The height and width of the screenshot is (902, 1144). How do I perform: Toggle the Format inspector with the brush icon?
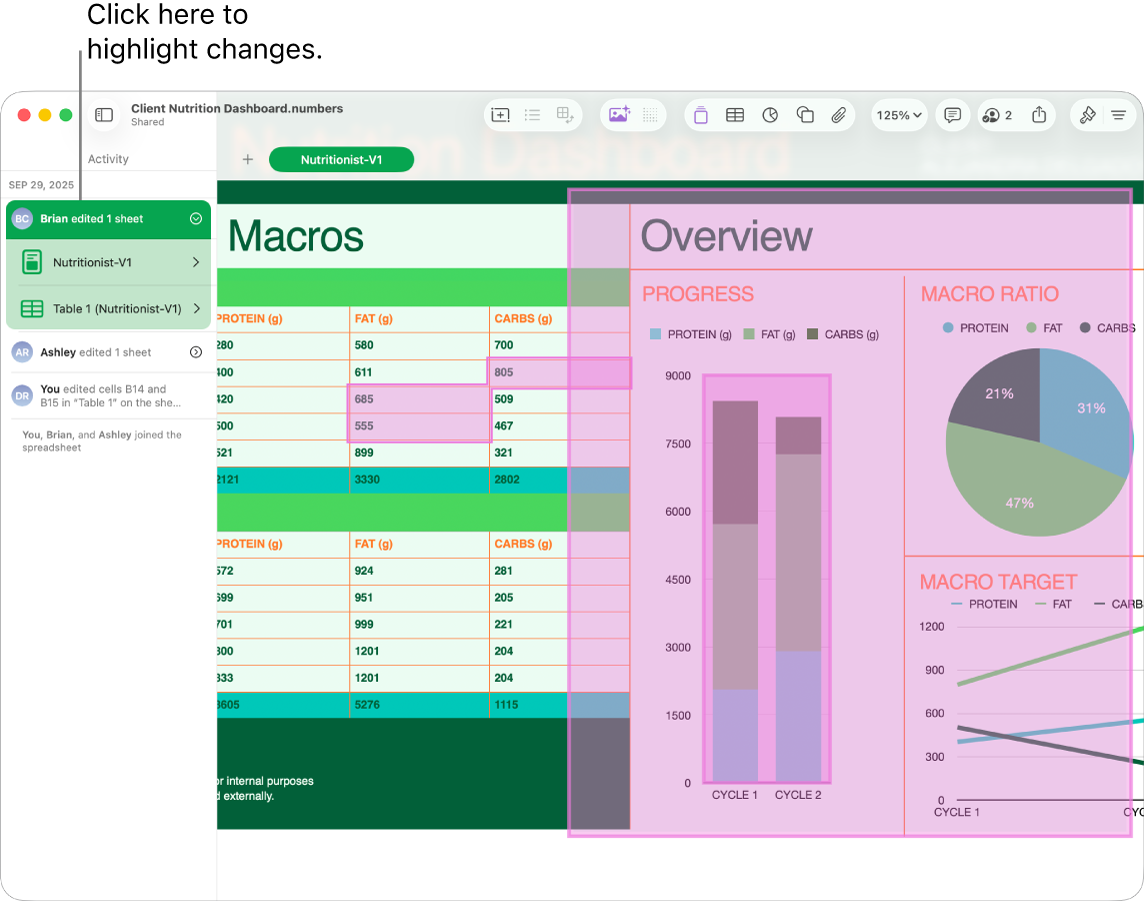click(1088, 115)
